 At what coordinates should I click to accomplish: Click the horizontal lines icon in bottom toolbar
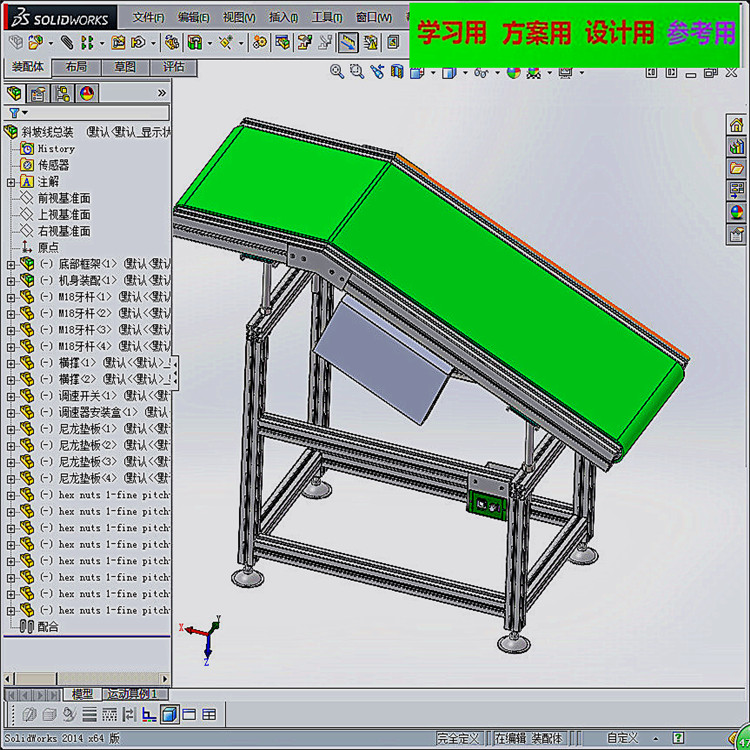pyautogui.click(x=89, y=715)
